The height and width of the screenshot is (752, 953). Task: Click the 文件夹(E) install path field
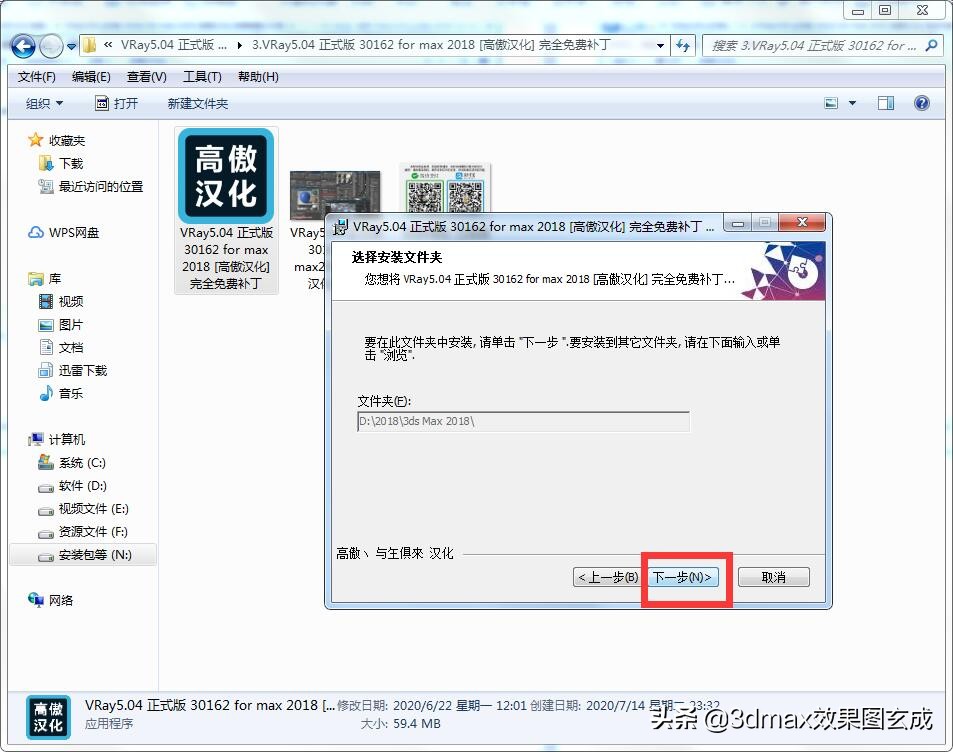click(523, 421)
